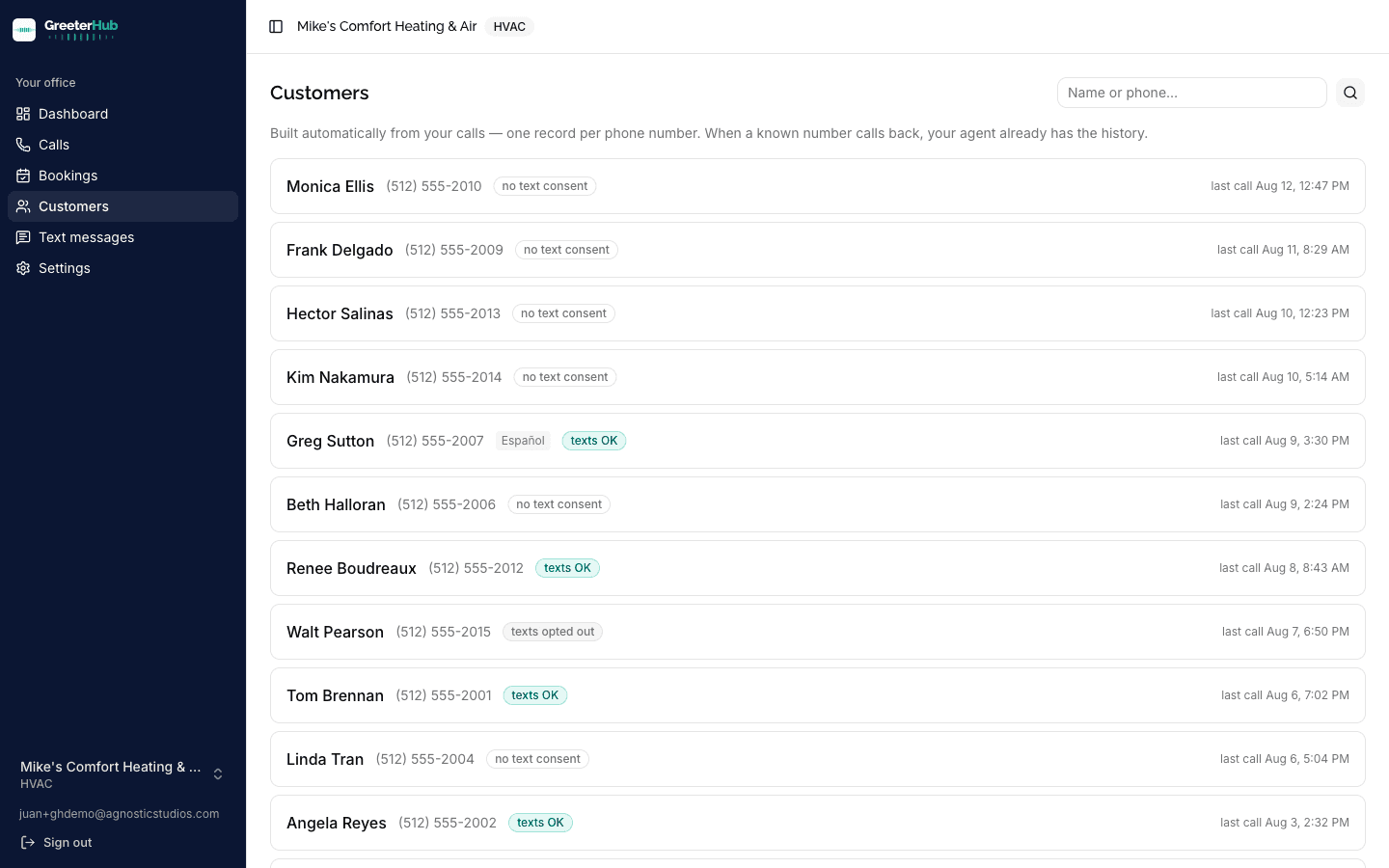Open Text messages section
1389x868 pixels.
123,237
